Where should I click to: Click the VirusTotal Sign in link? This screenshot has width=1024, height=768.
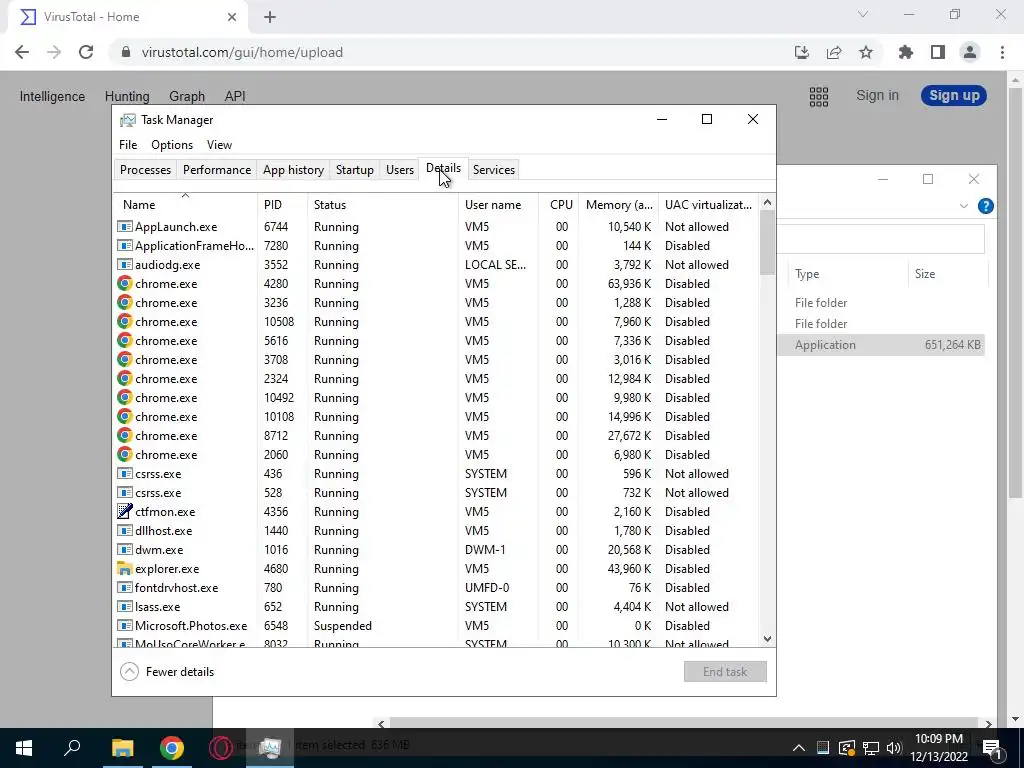pos(877,95)
